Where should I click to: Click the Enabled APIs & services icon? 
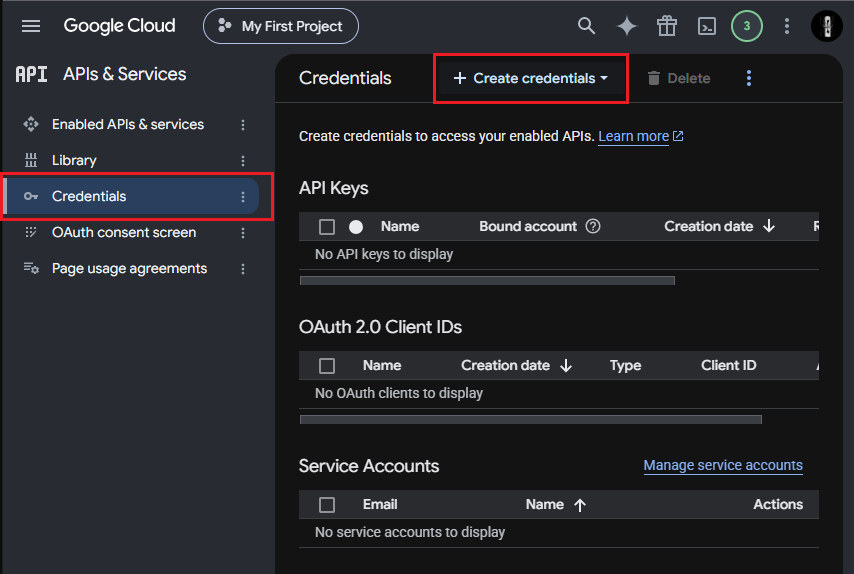[x=30, y=124]
